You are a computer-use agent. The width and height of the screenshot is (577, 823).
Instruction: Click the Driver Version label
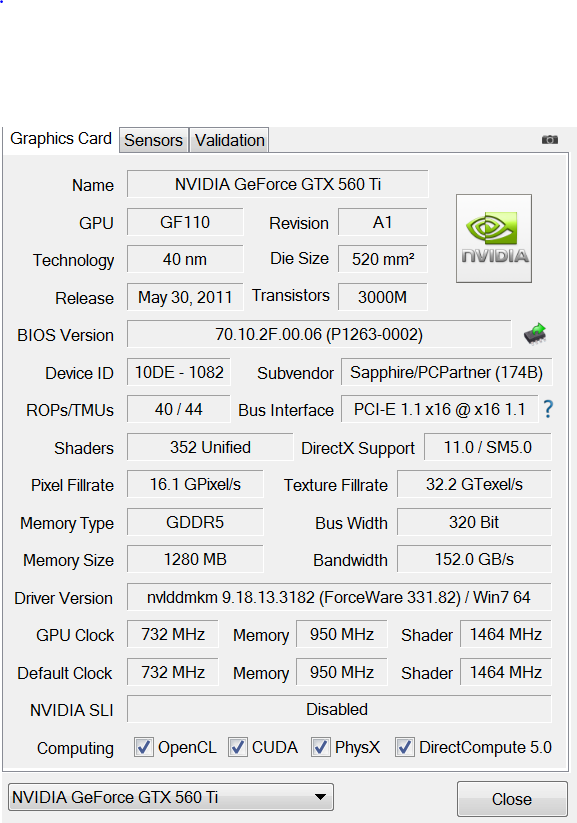[x=64, y=598]
